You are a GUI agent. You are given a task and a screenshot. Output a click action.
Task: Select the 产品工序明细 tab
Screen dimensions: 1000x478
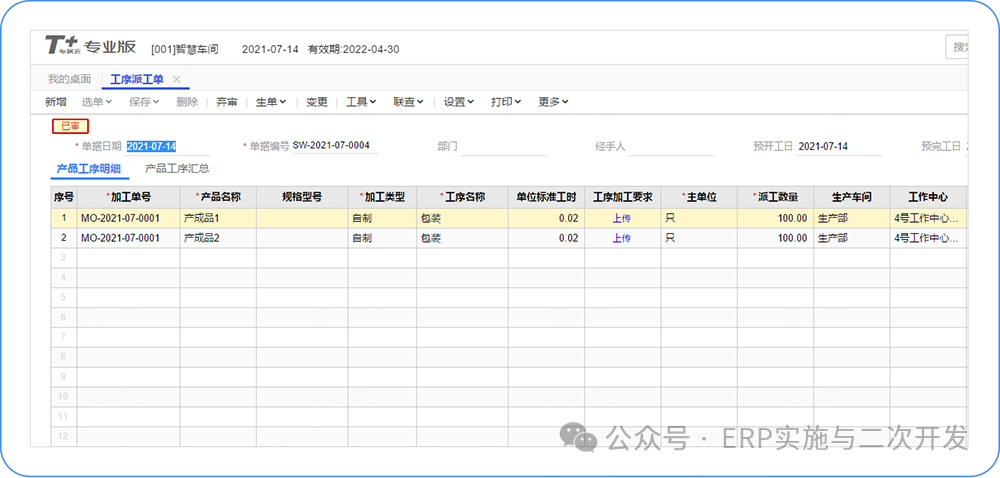point(89,169)
